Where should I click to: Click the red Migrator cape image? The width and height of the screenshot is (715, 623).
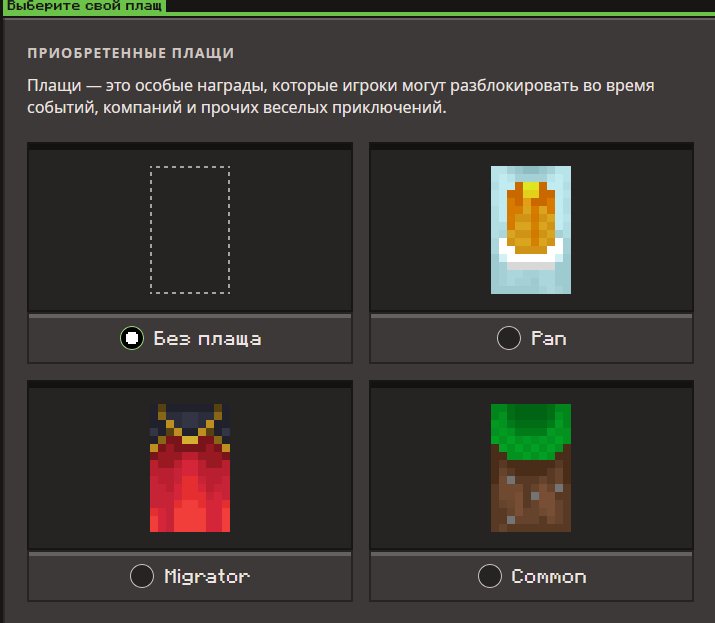[190, 467]
